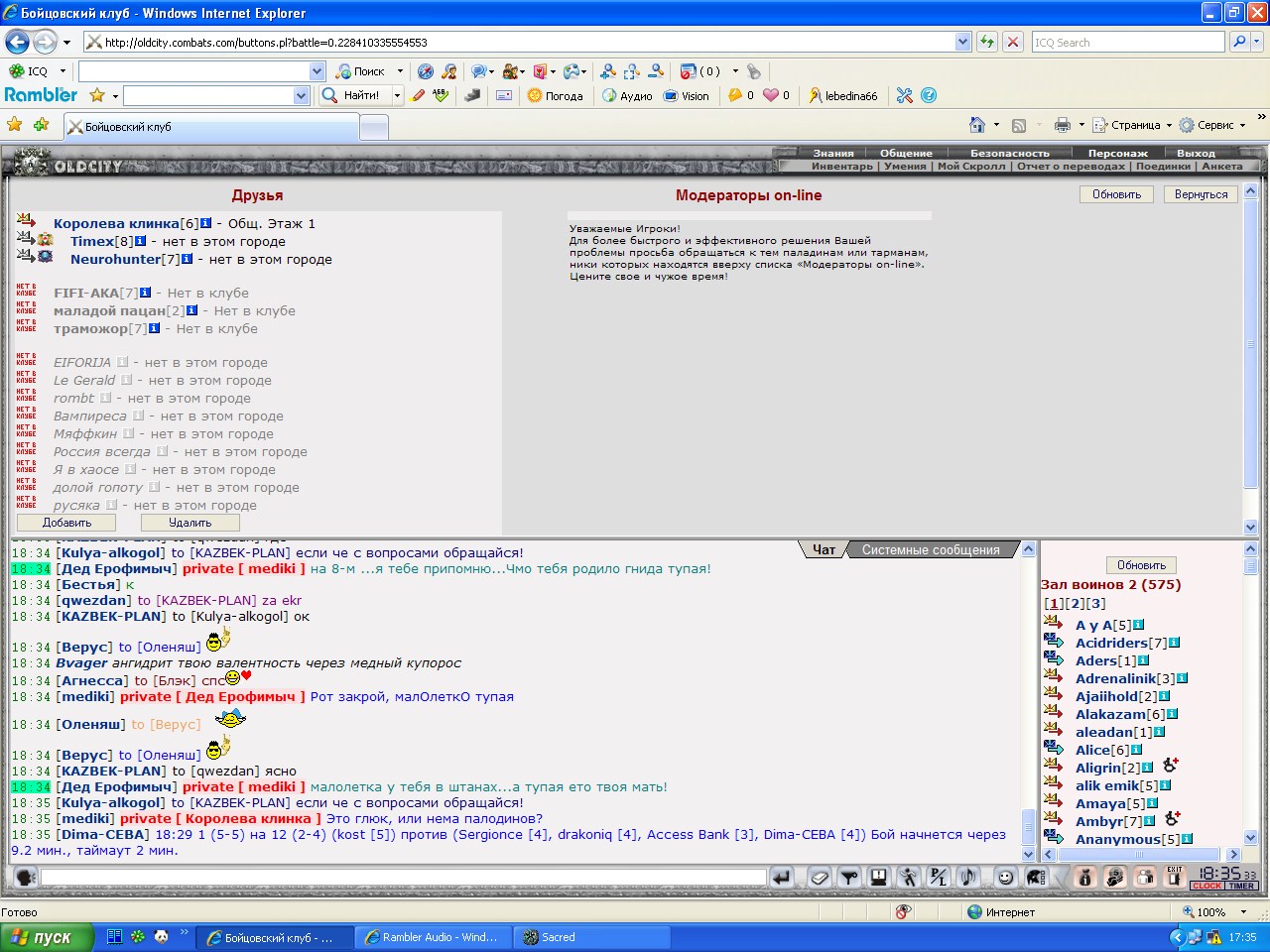Open the Общение menu
Image resolution: width=1270 pixels, height=952 pixels.
(906, 153)
